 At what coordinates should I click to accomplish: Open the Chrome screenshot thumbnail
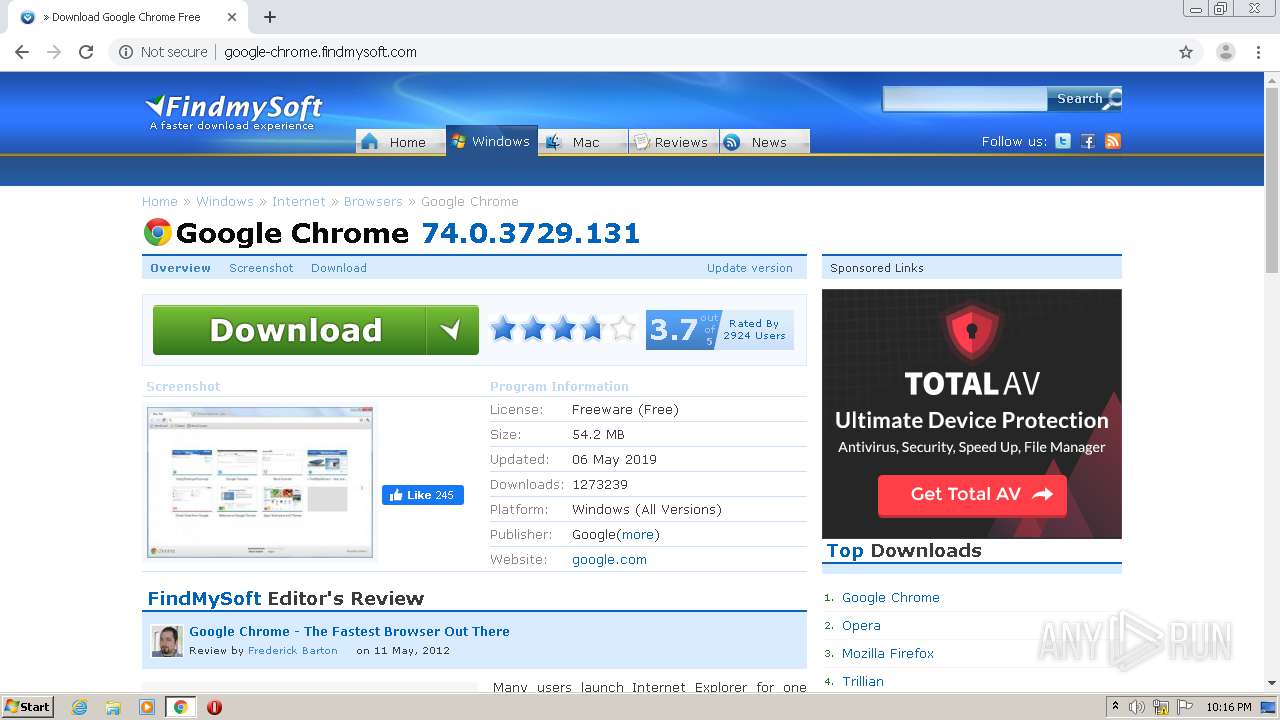tap(260, 482)
